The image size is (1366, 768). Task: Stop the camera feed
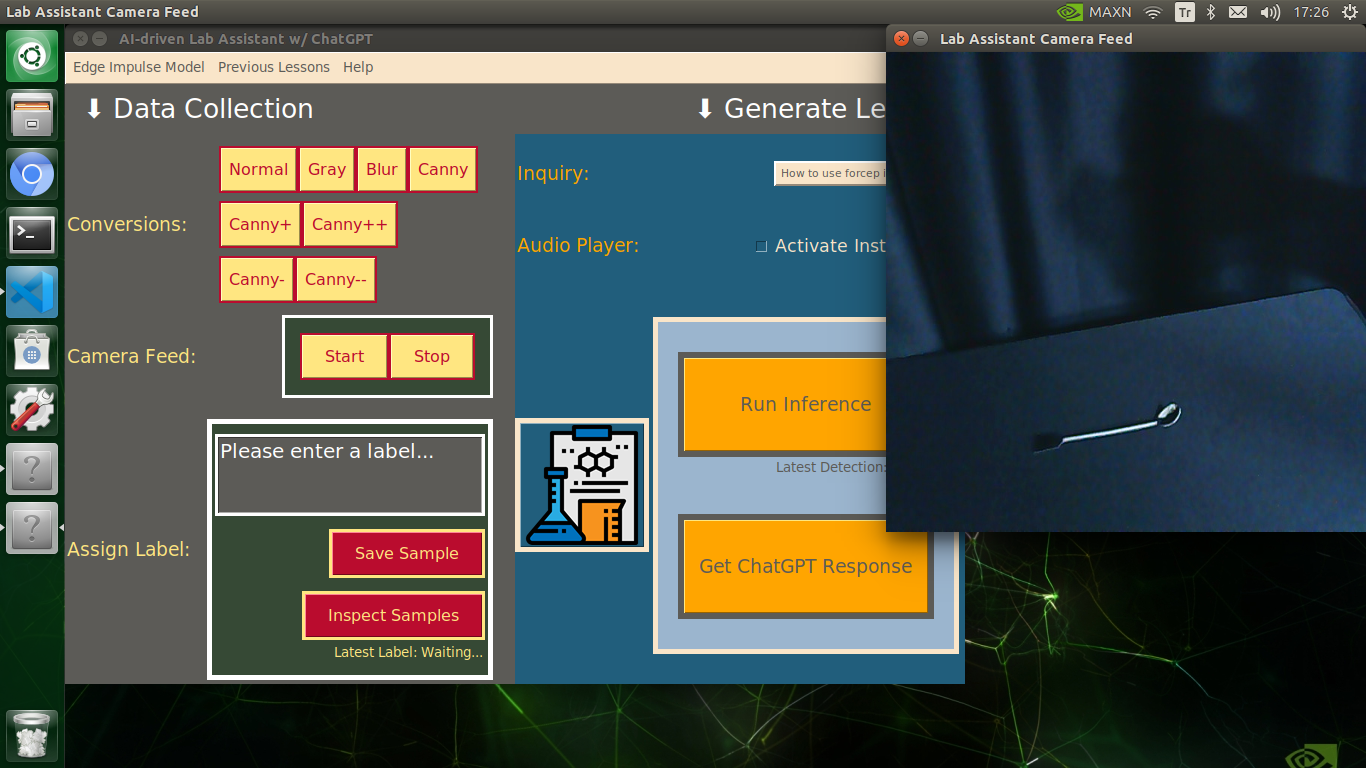431,356
